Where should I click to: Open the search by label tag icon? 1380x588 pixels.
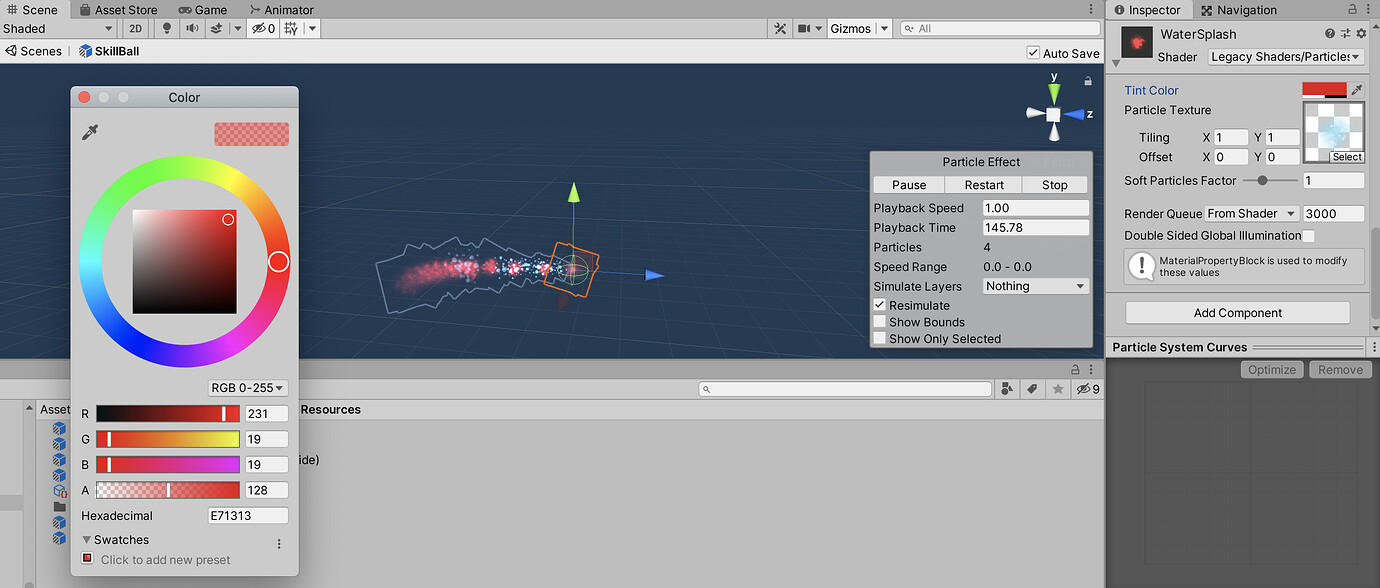pos(1032,389)
